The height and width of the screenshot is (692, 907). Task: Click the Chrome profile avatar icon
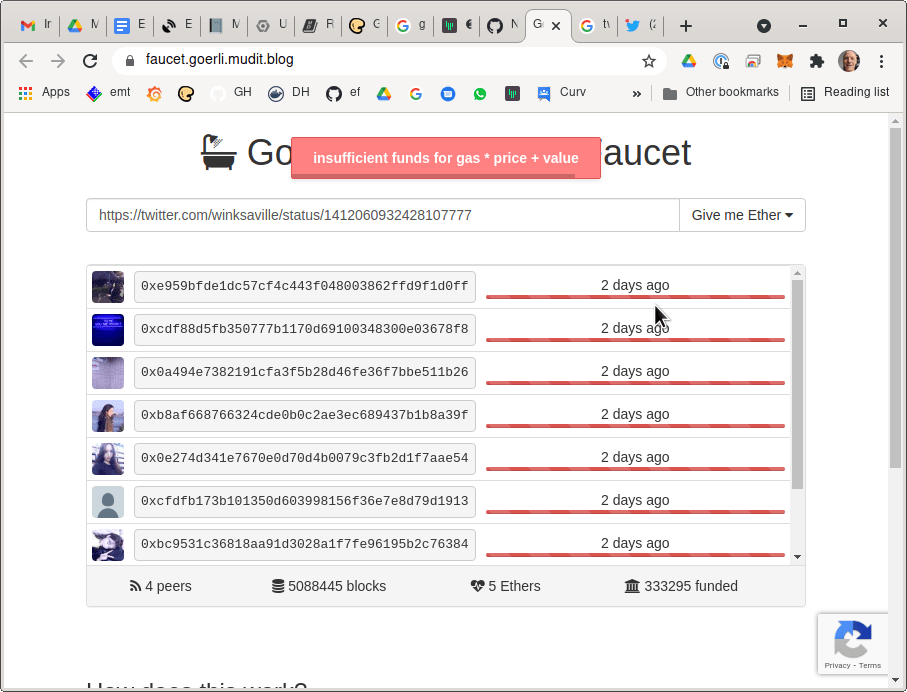pos(848,62)
